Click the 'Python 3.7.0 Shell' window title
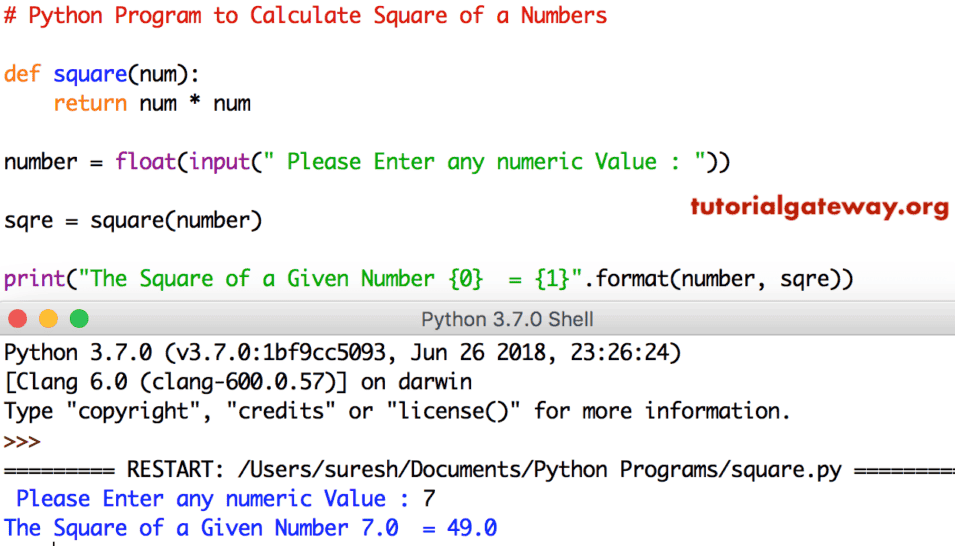 507,319
